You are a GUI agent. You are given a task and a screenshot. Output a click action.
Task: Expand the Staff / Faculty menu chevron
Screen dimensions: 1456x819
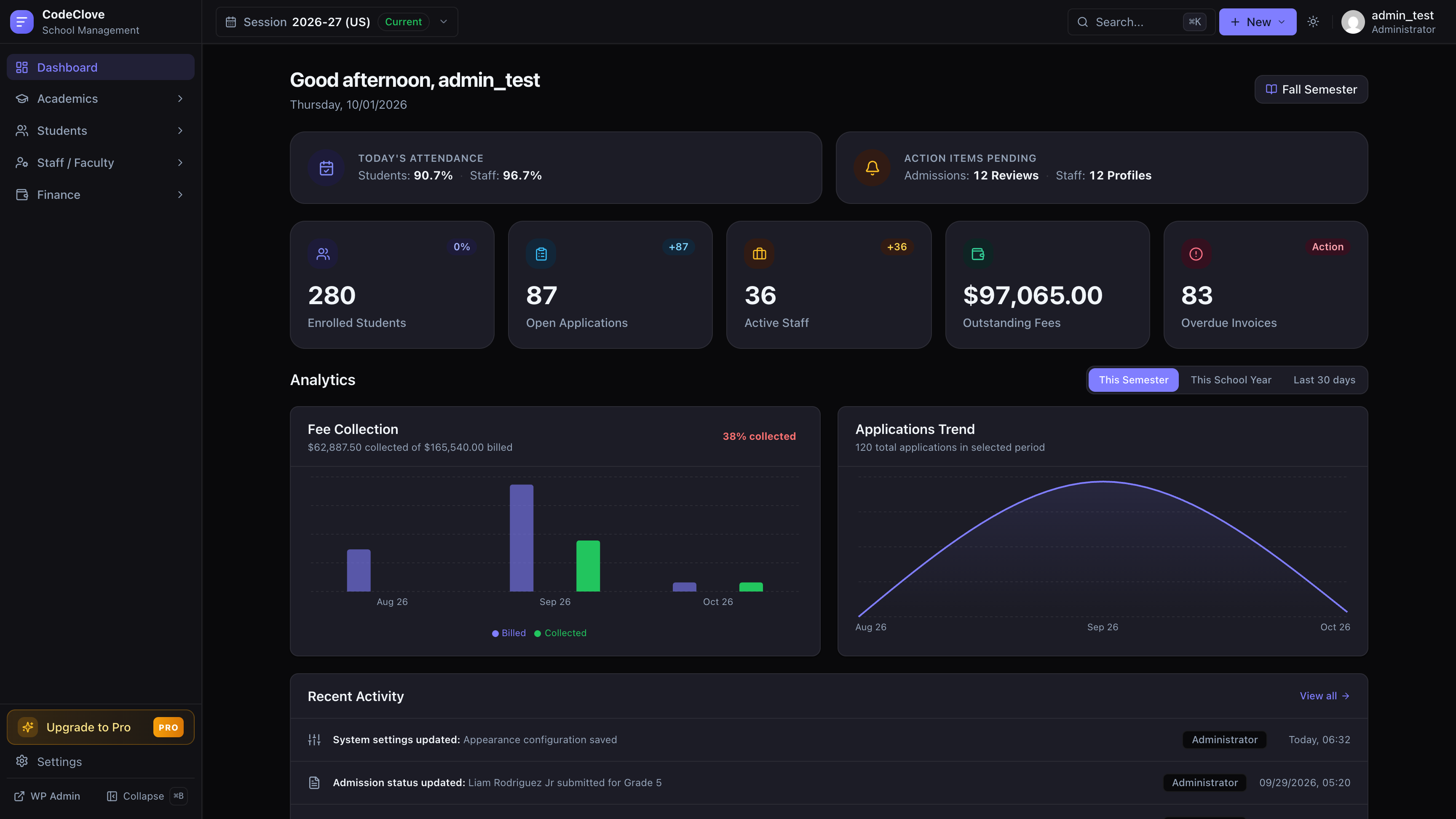[180, 163]
